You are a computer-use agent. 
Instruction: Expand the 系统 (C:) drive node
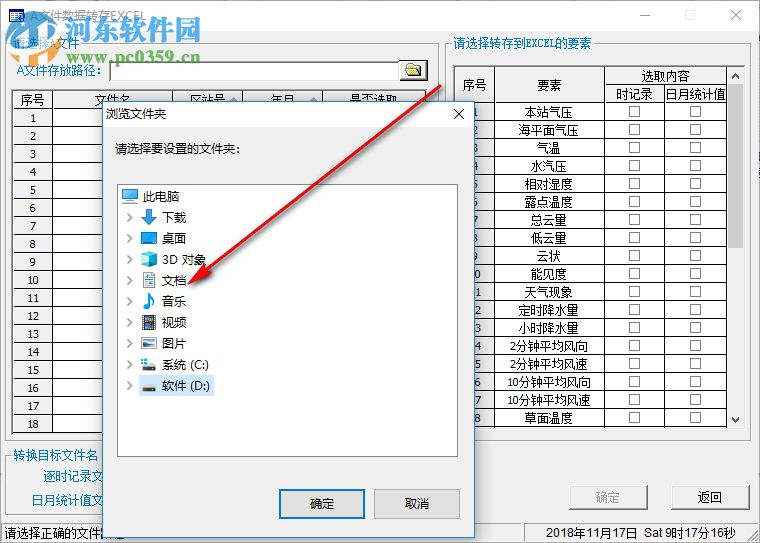point(129,365)
